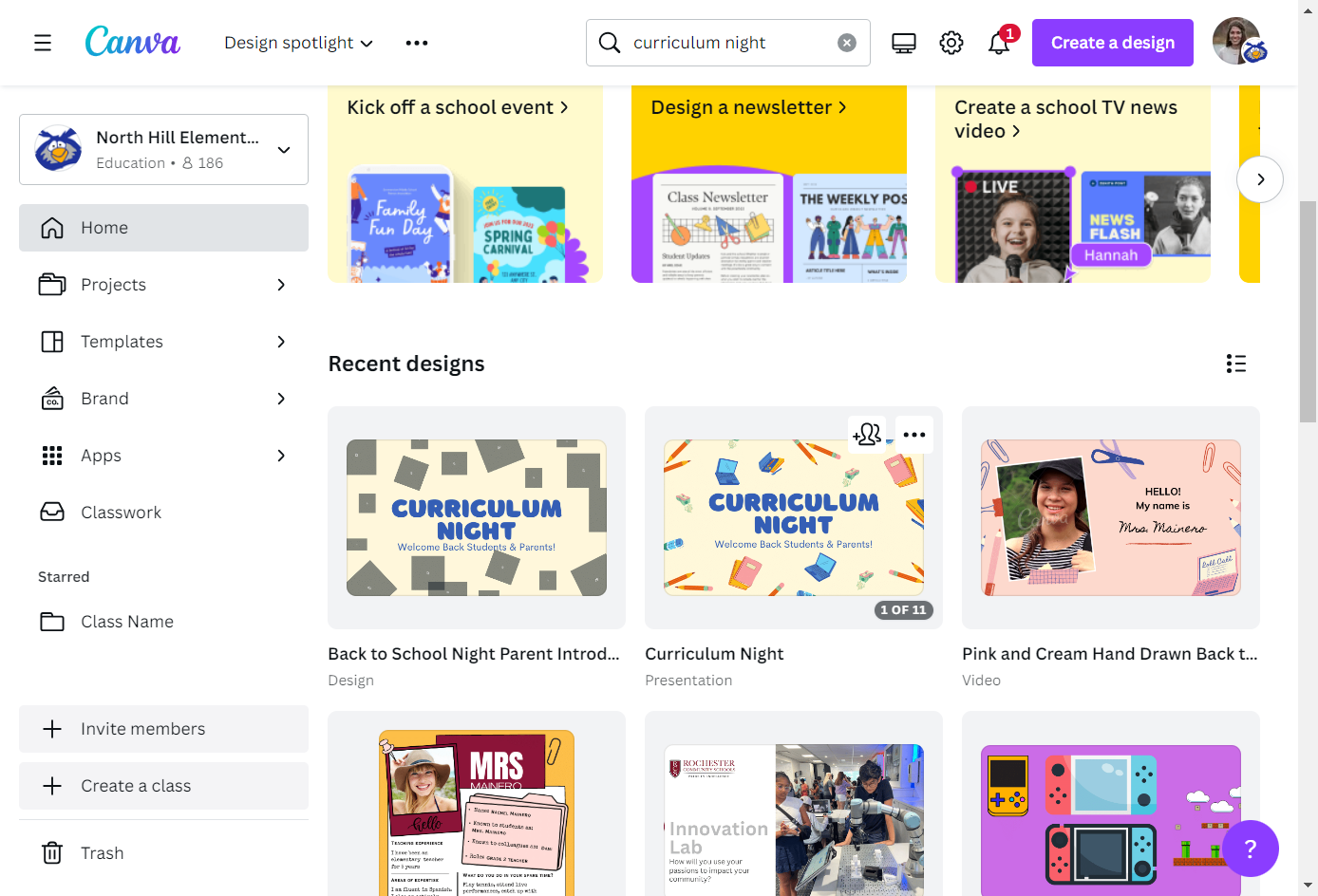Open Design a newsletter link
The height and width of the screenshot is (896, 1318).
pyautogui.click(x=748, y=107)
